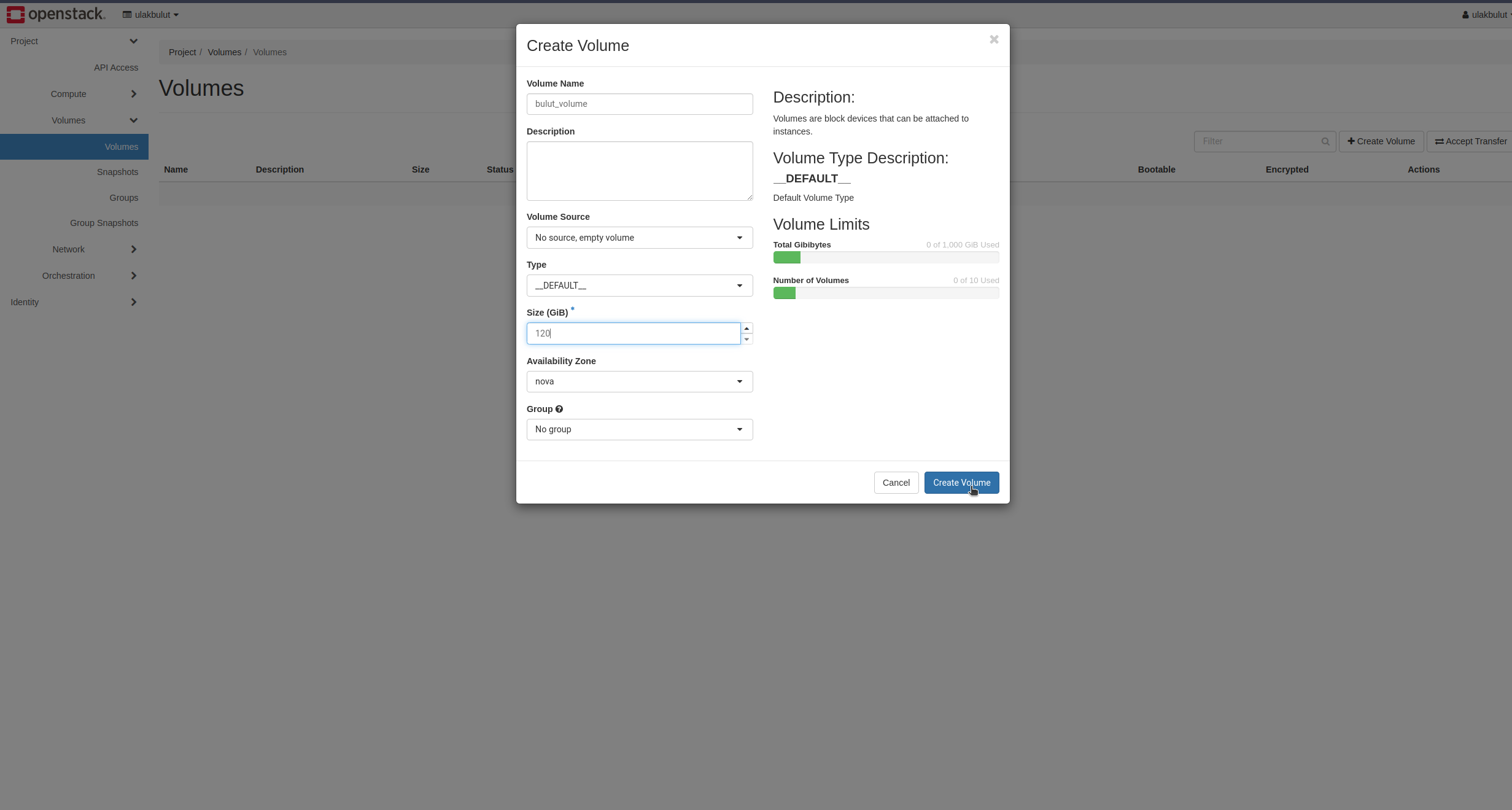Collapse the Volumes sidebar section
Image resolution: width=1512 pixels, height=810 pixels.
(x=74, y=120)
